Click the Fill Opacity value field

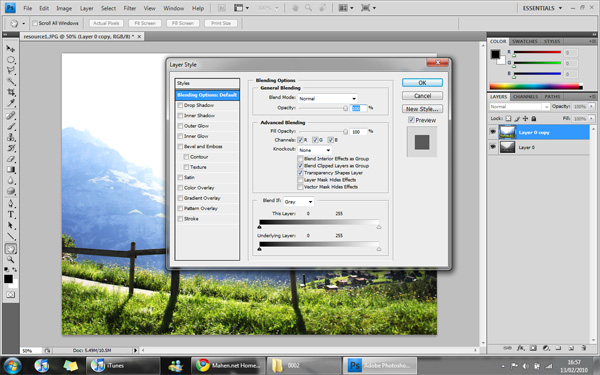click(x=358, y=132)
